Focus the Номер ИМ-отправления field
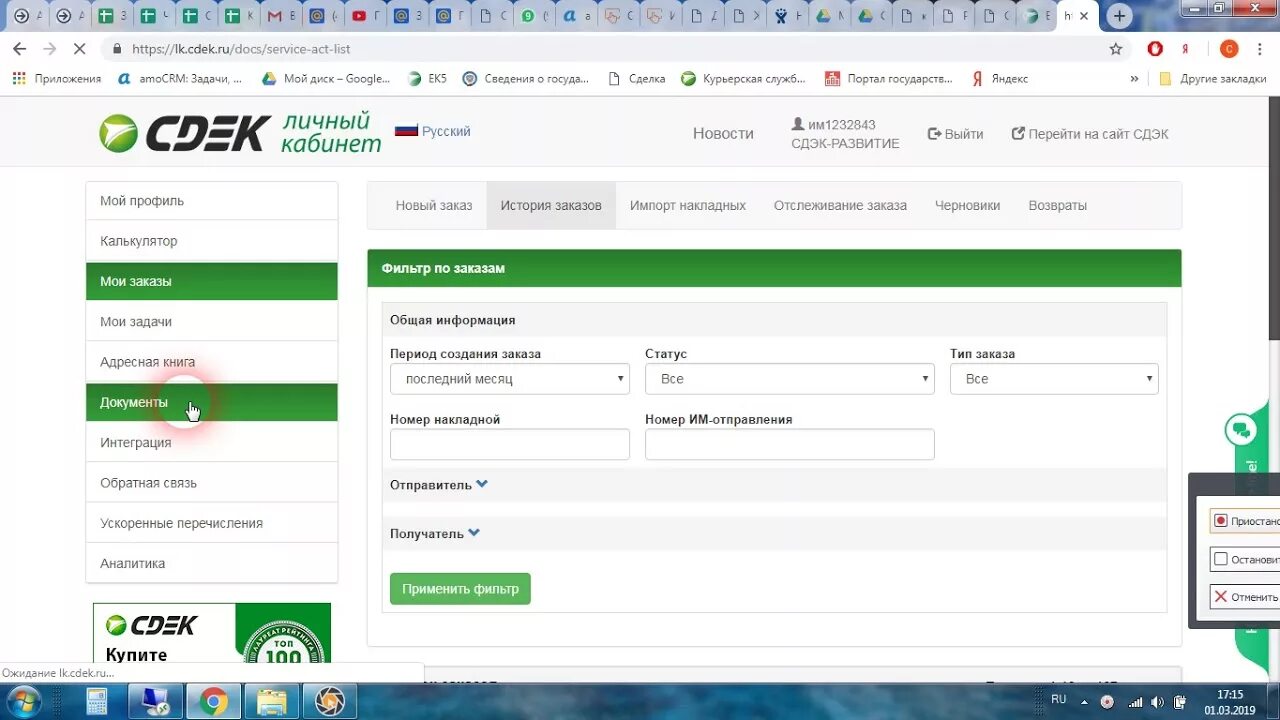Screen dimensions: 1280x720 point(790,444)
